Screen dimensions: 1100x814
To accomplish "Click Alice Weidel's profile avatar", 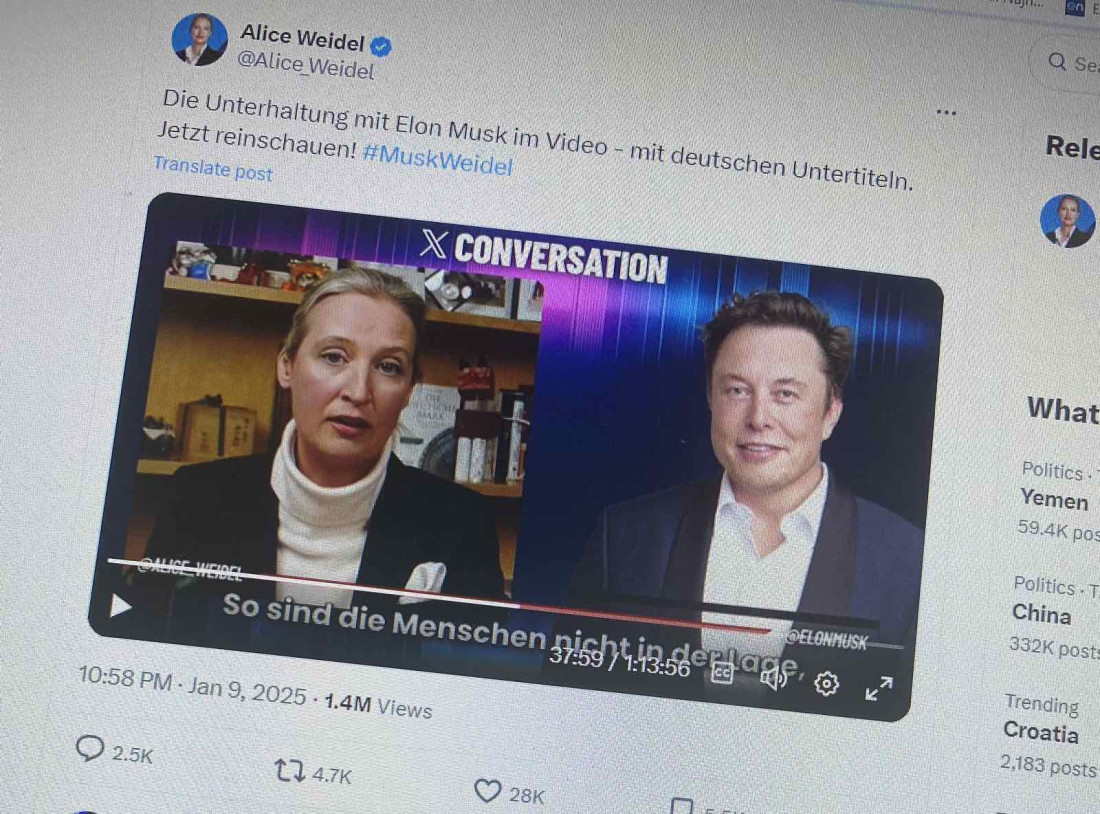I will (x=199, y=39).
